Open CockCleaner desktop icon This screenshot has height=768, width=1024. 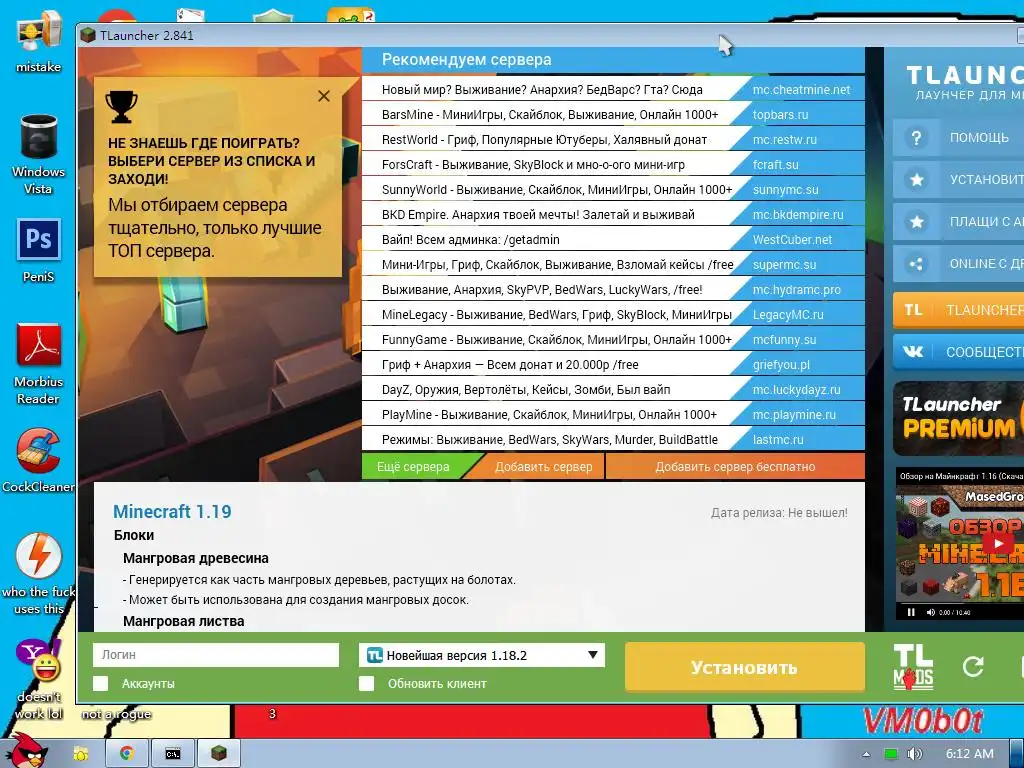[39, 461]
